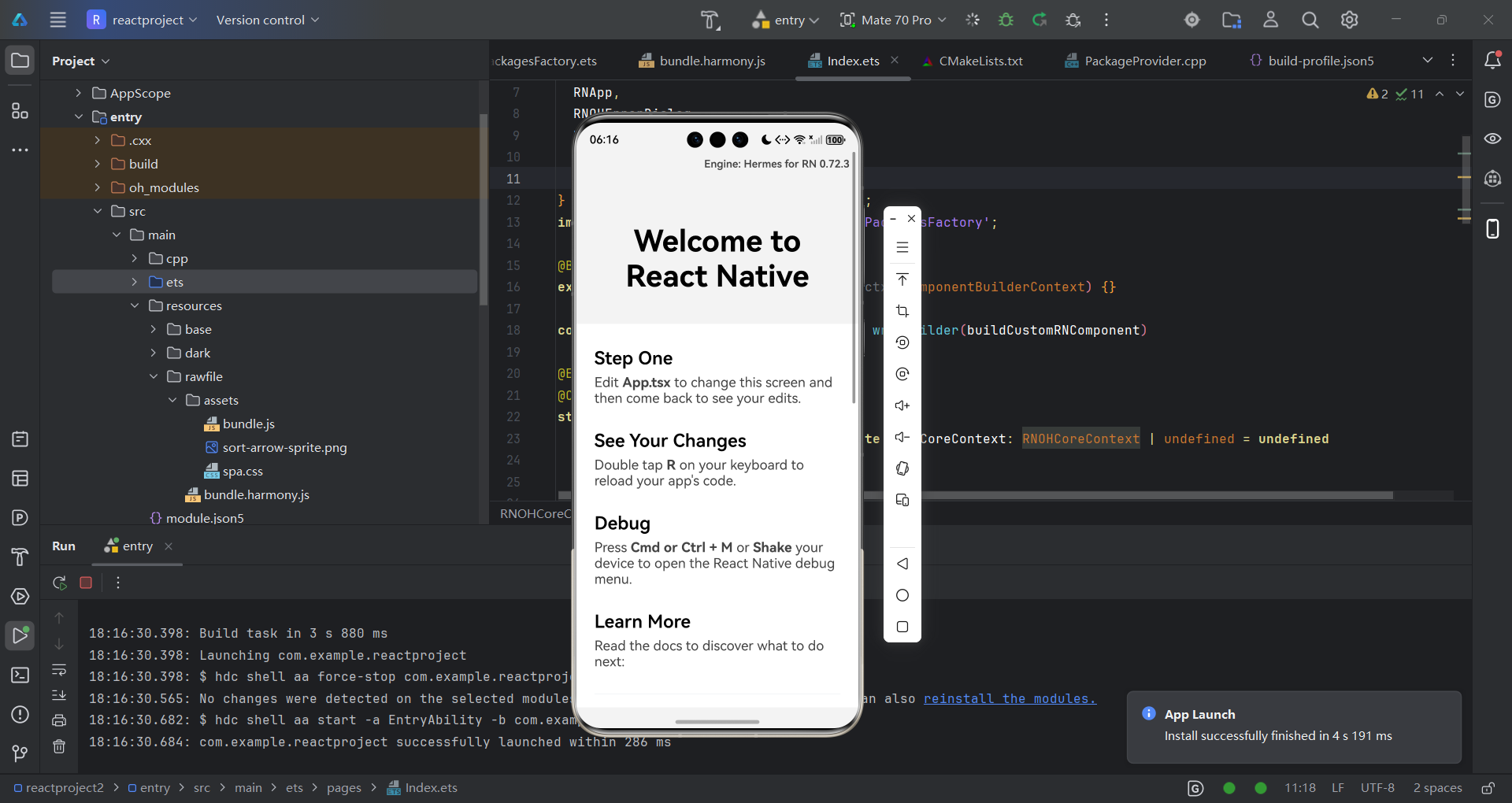Decrease volume on the emulator toolbar
This screenshot has height=803, width=1512.
tap(902, 437)
